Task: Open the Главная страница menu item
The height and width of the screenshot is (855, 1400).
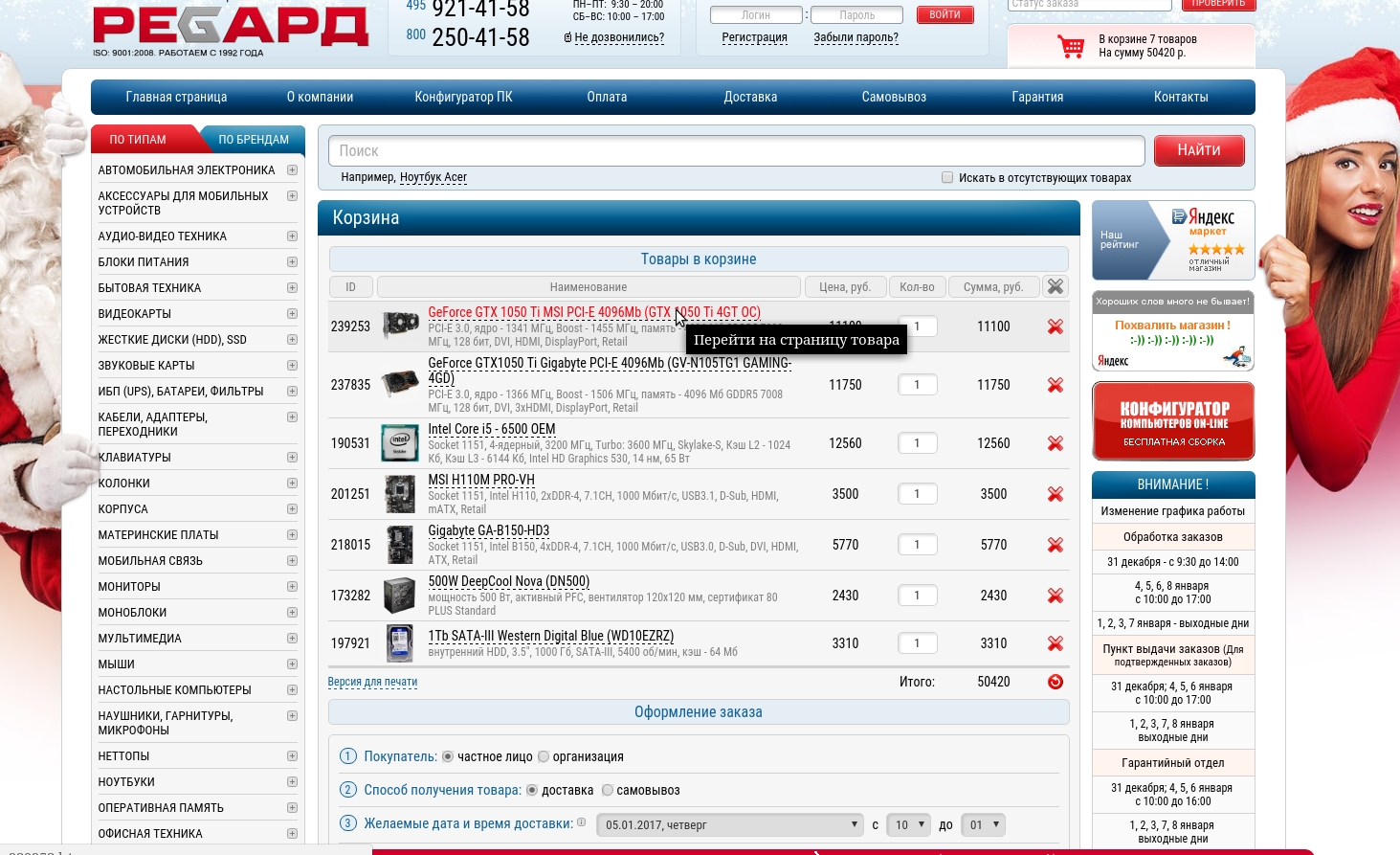Action: click(x=176, y=97)
